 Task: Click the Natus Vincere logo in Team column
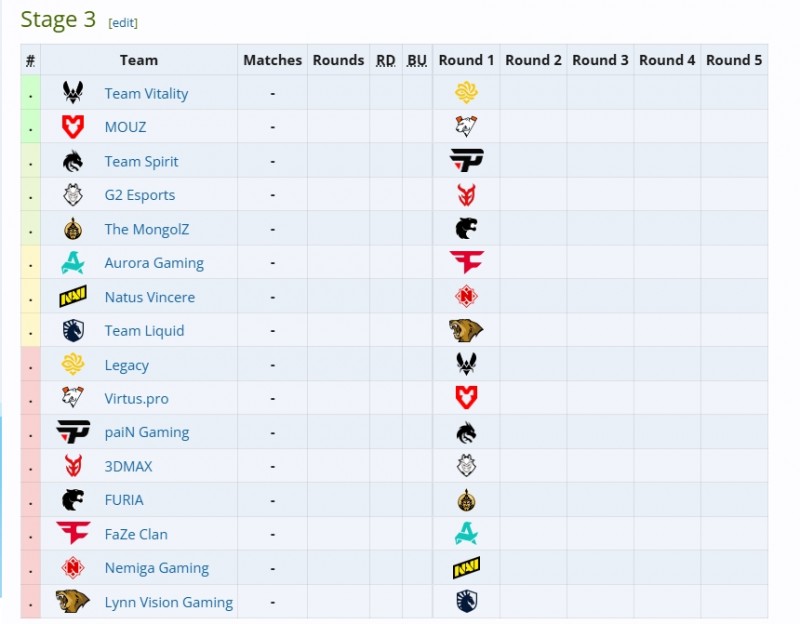click(73, 297)
